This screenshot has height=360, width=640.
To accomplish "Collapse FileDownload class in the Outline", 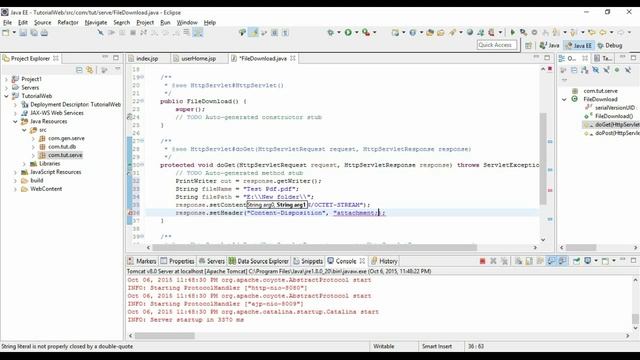I will [x=564, y=99].
